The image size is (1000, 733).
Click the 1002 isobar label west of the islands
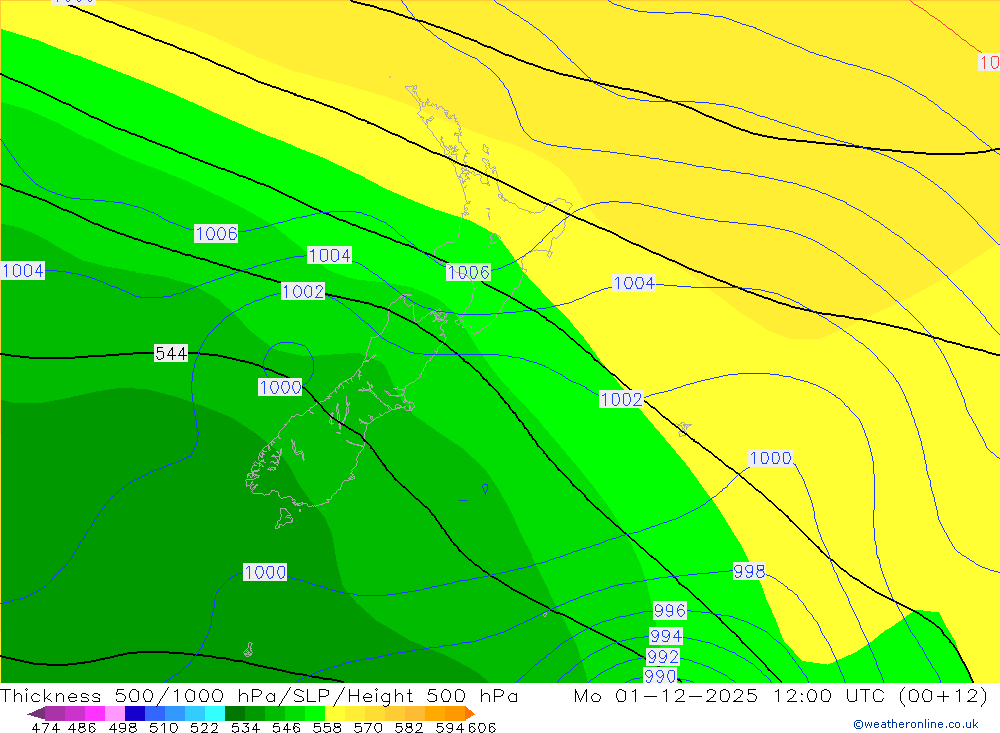(x=303, y=292)
